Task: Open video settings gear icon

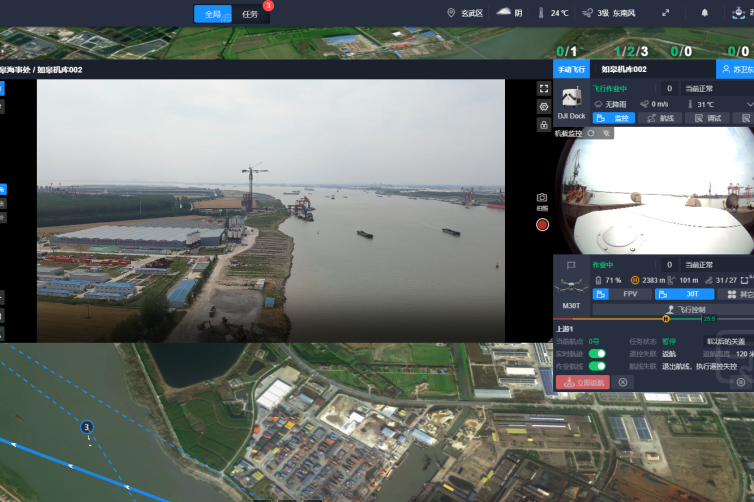Action: click(x=544, y=107)
